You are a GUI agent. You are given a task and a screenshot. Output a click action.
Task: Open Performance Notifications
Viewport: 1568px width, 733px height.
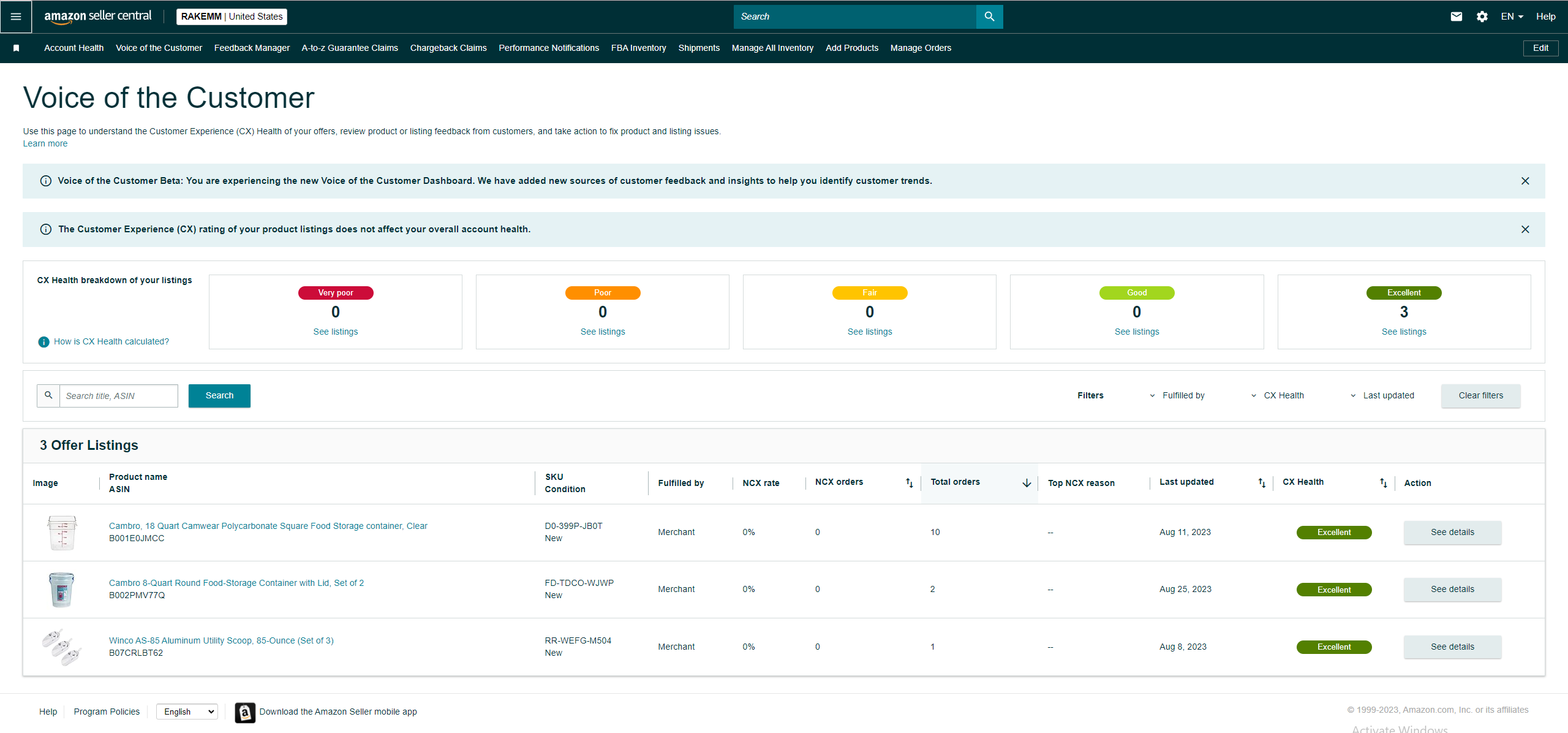(549, 48)
